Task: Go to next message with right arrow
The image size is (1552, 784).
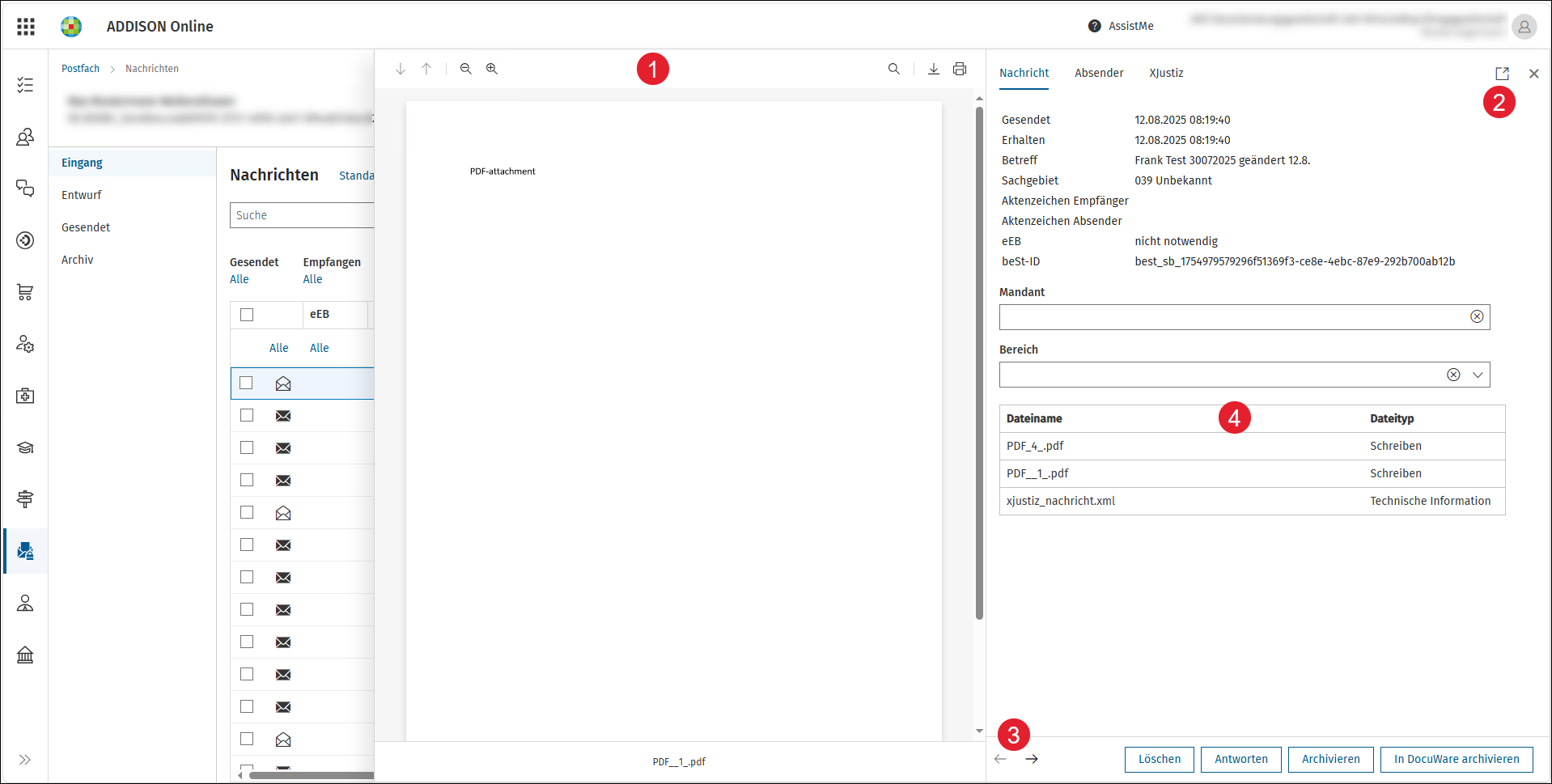Action: click(x=1032, y=759)
